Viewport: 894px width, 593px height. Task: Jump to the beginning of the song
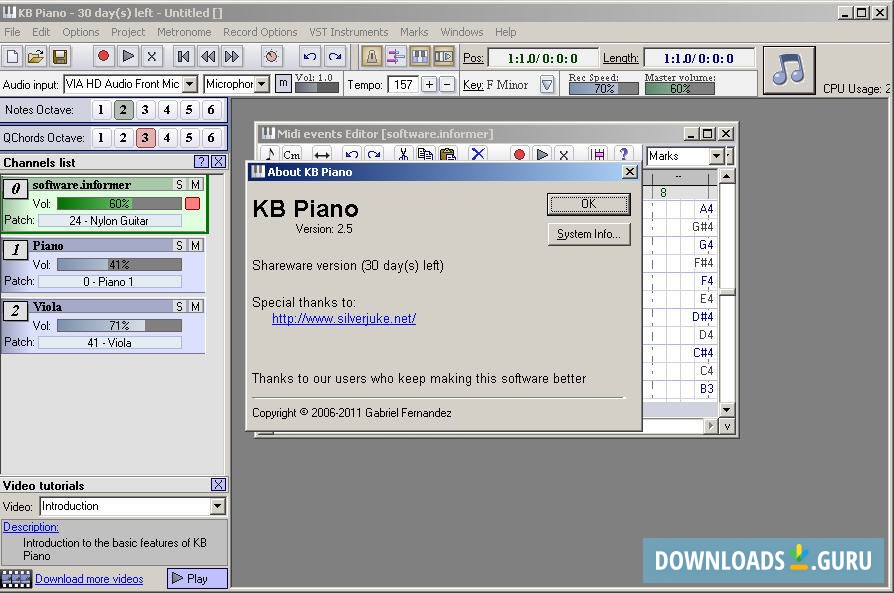[x=184, y=56]
